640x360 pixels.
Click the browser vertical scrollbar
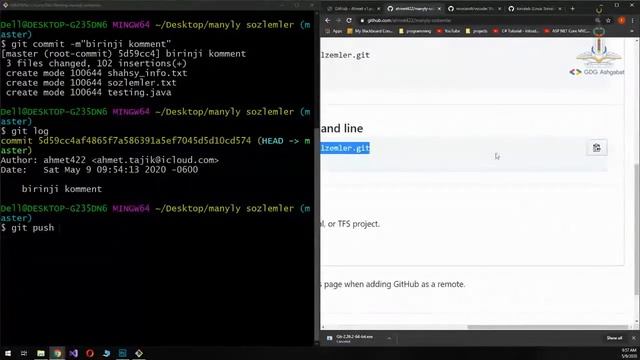pos(637,228)
